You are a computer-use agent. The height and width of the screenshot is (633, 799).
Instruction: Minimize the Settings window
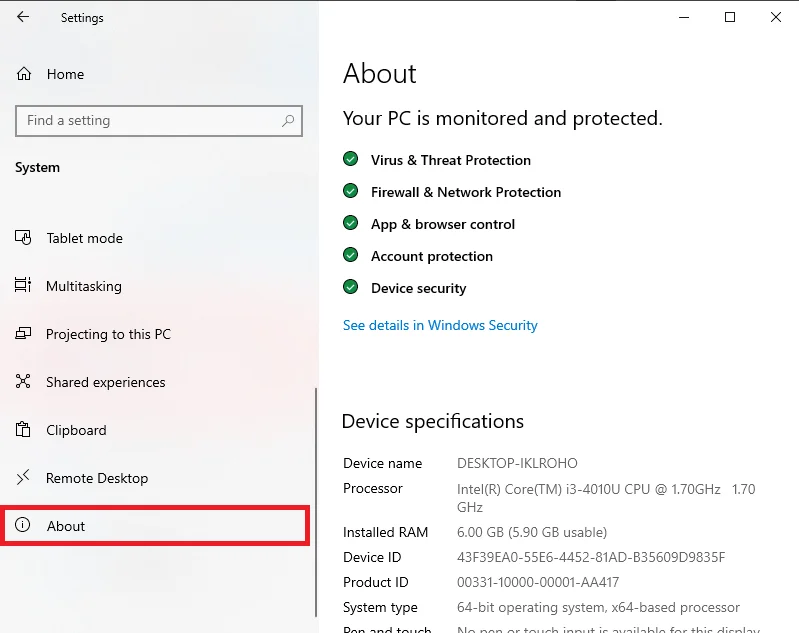click(684, 17)
